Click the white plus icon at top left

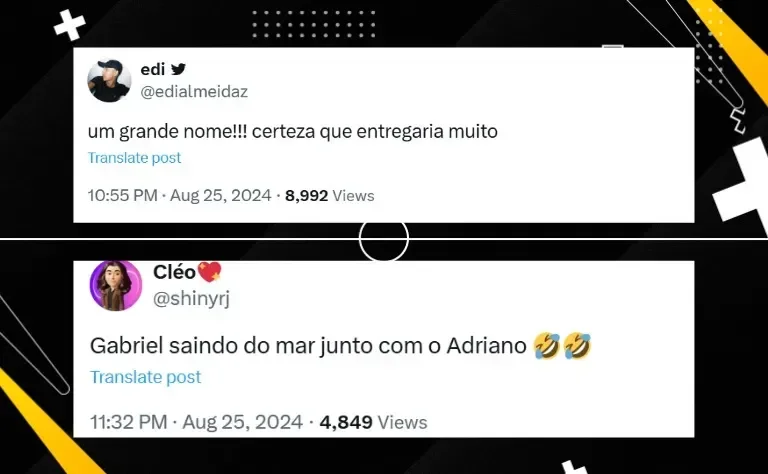70,25
